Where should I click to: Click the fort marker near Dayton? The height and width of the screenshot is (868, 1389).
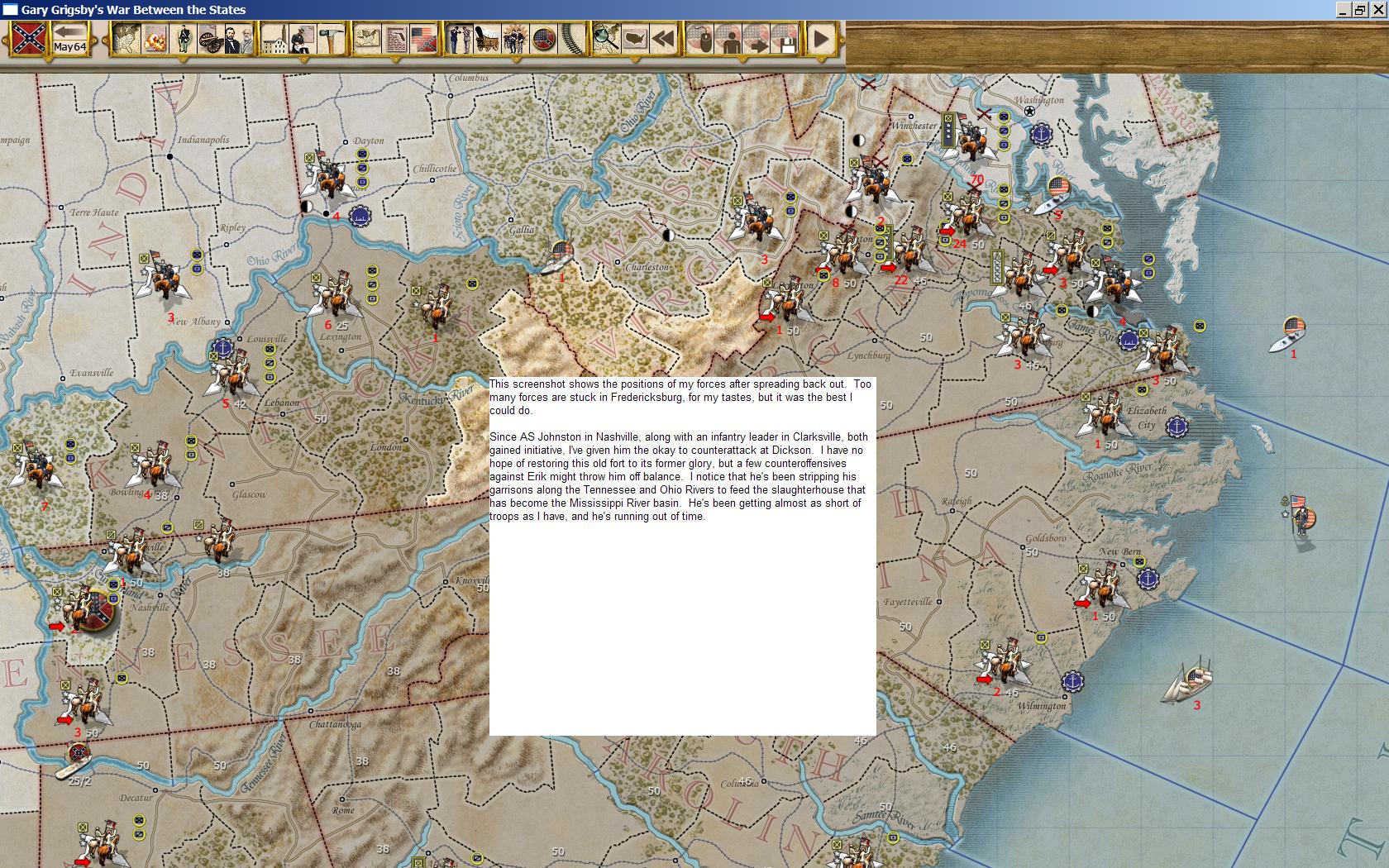click(360, 217)
